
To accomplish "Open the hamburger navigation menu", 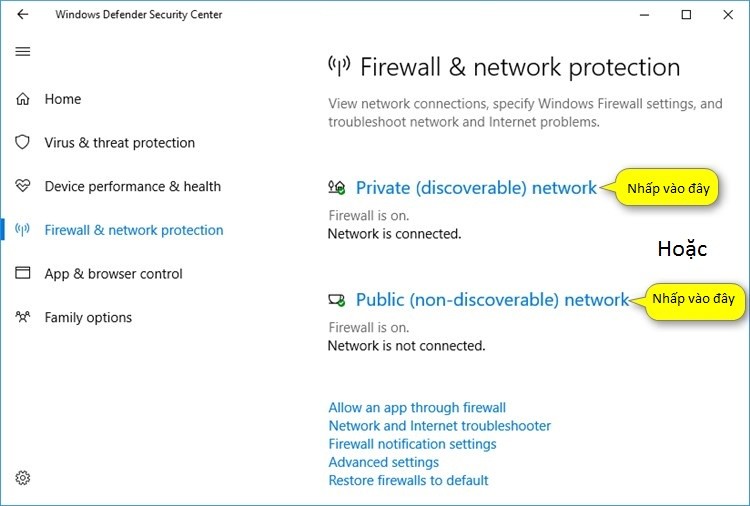I will click(x=23, y=52).
